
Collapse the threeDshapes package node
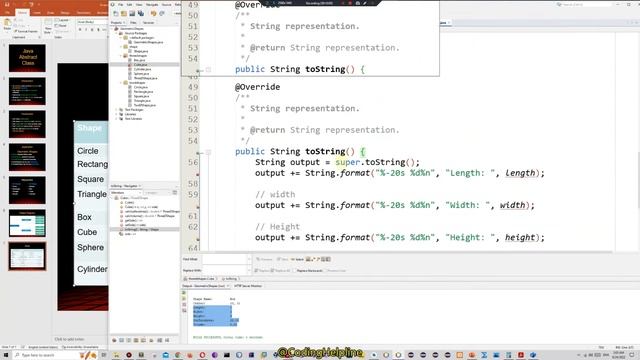[121, 56]
